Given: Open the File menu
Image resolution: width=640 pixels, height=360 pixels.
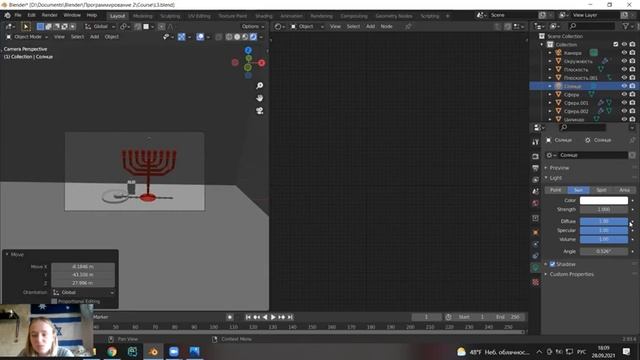Looking at the screenshot, I should tap(18, 15).
